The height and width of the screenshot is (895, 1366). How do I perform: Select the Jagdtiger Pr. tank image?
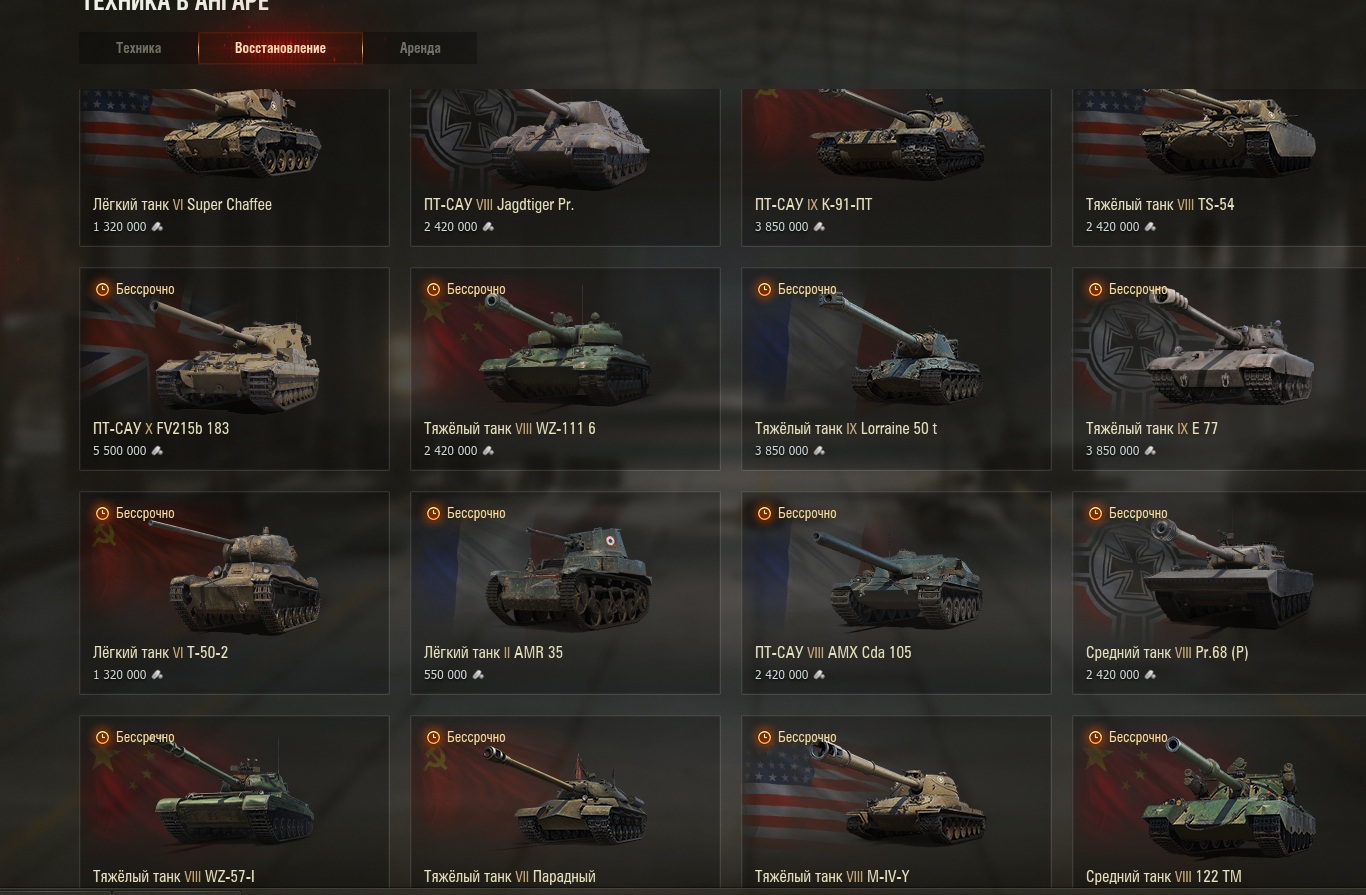pos(565,138)
